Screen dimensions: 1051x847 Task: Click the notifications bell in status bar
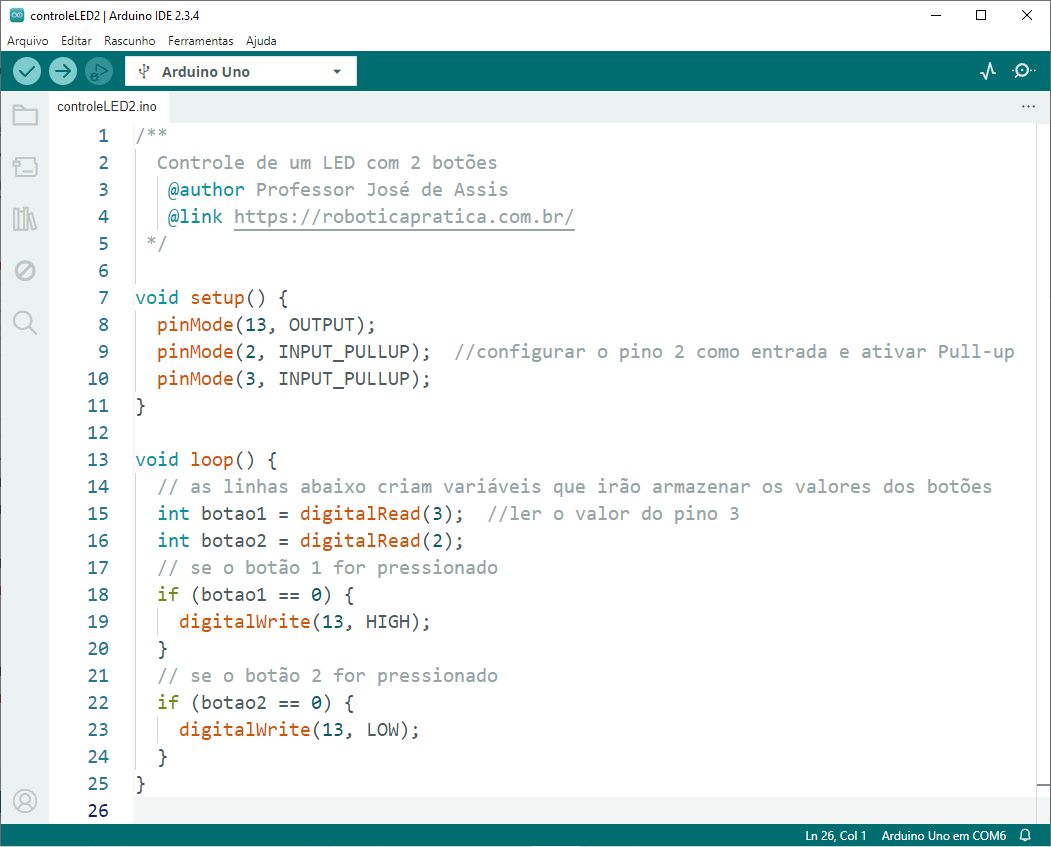tap(1025, 836)
